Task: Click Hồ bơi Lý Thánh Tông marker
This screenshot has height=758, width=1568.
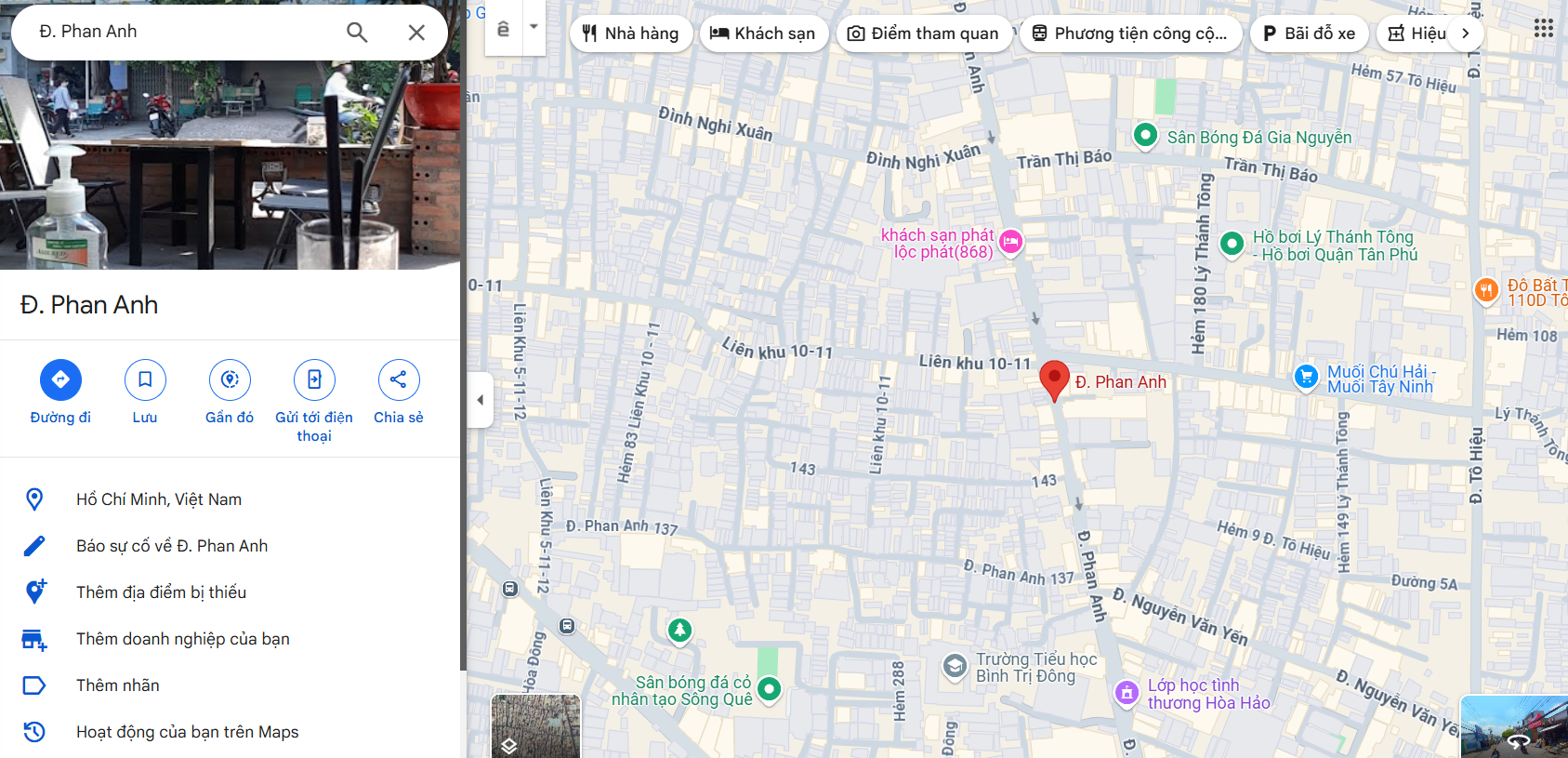Action: coord(1232,244)
